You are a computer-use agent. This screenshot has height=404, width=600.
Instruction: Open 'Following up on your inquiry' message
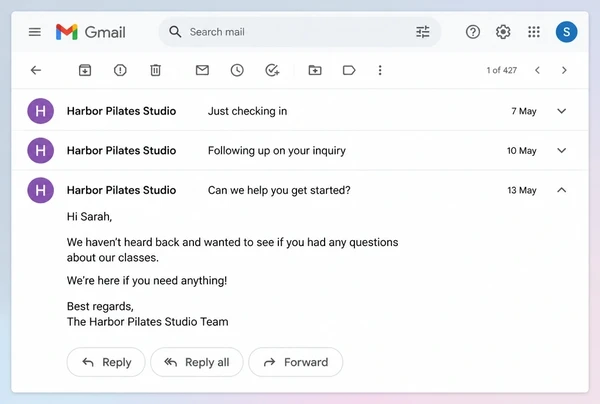click(300, 150)
